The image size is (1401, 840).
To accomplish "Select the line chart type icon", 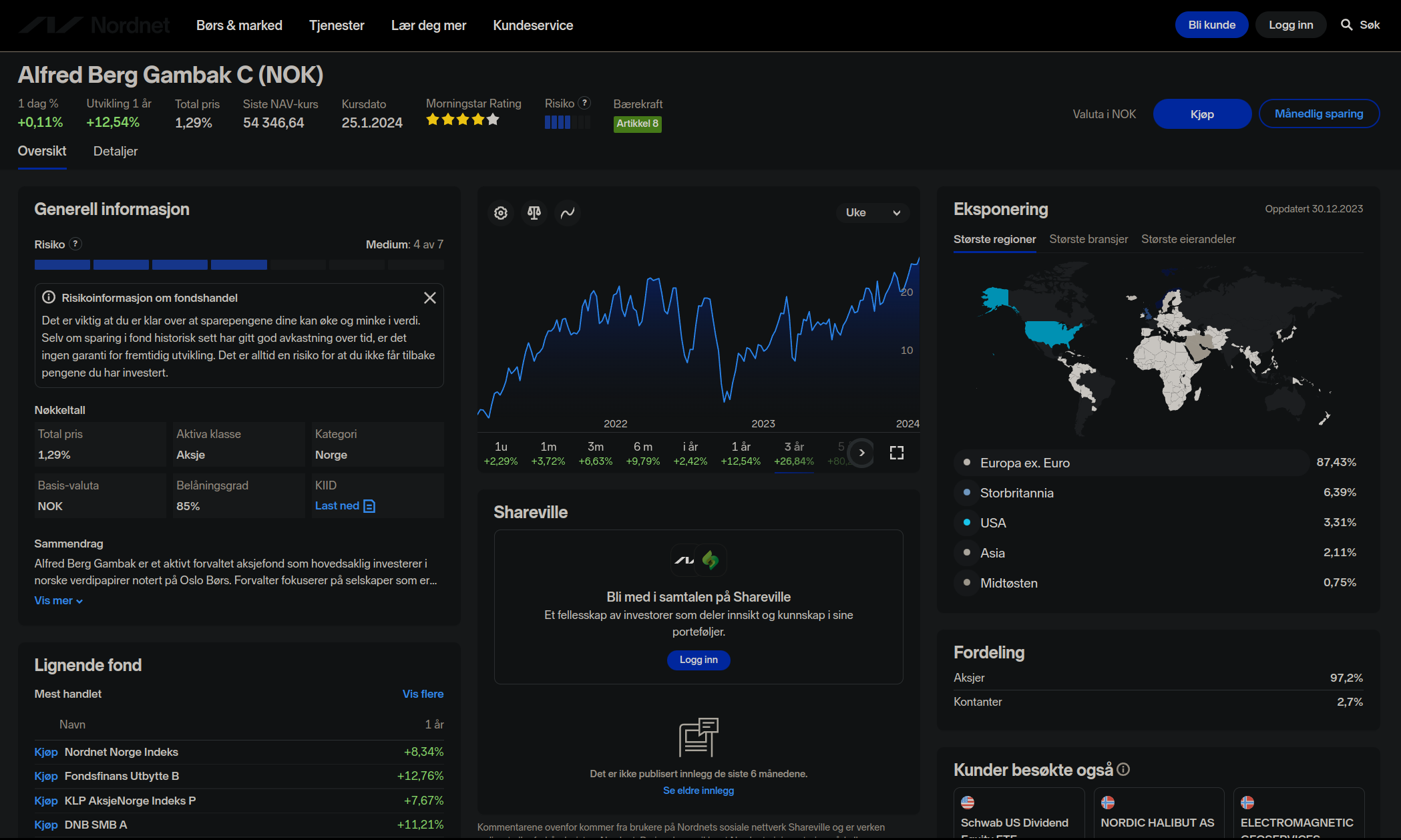I will click(x=568, y=213).
